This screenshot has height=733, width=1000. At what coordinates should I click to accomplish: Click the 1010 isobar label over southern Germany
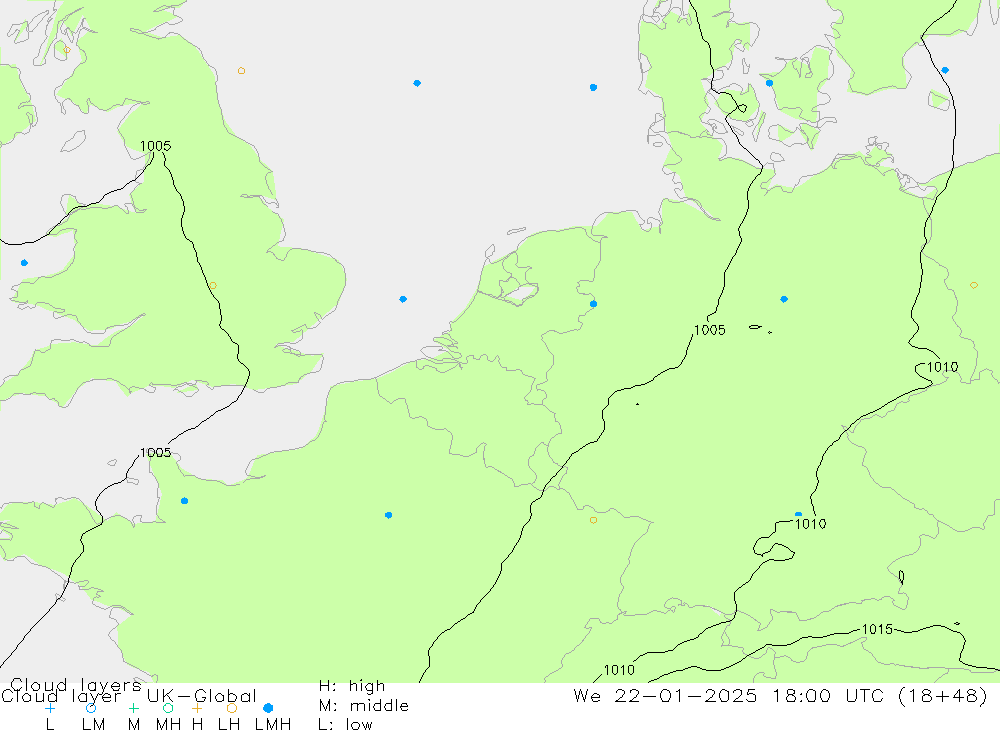tap(811, 524)
